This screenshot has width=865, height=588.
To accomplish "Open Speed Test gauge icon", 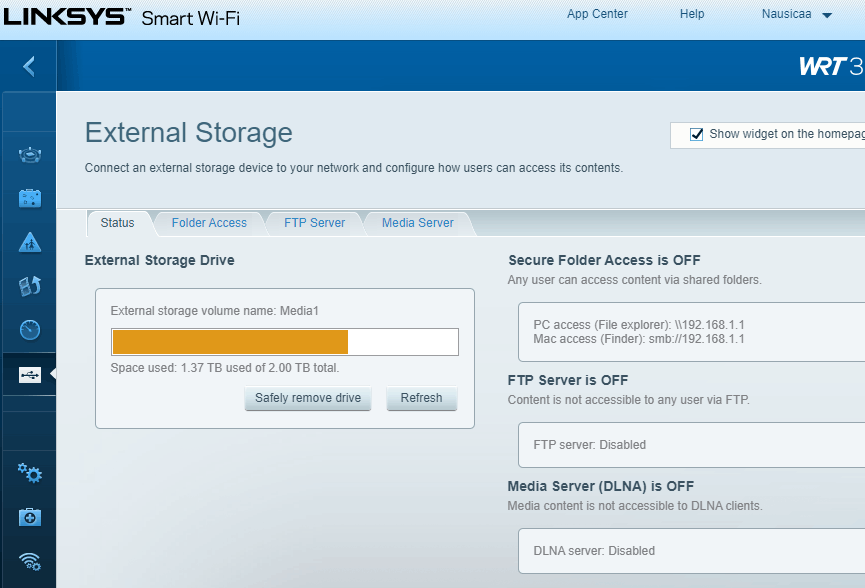I will [x=30, y=330].
